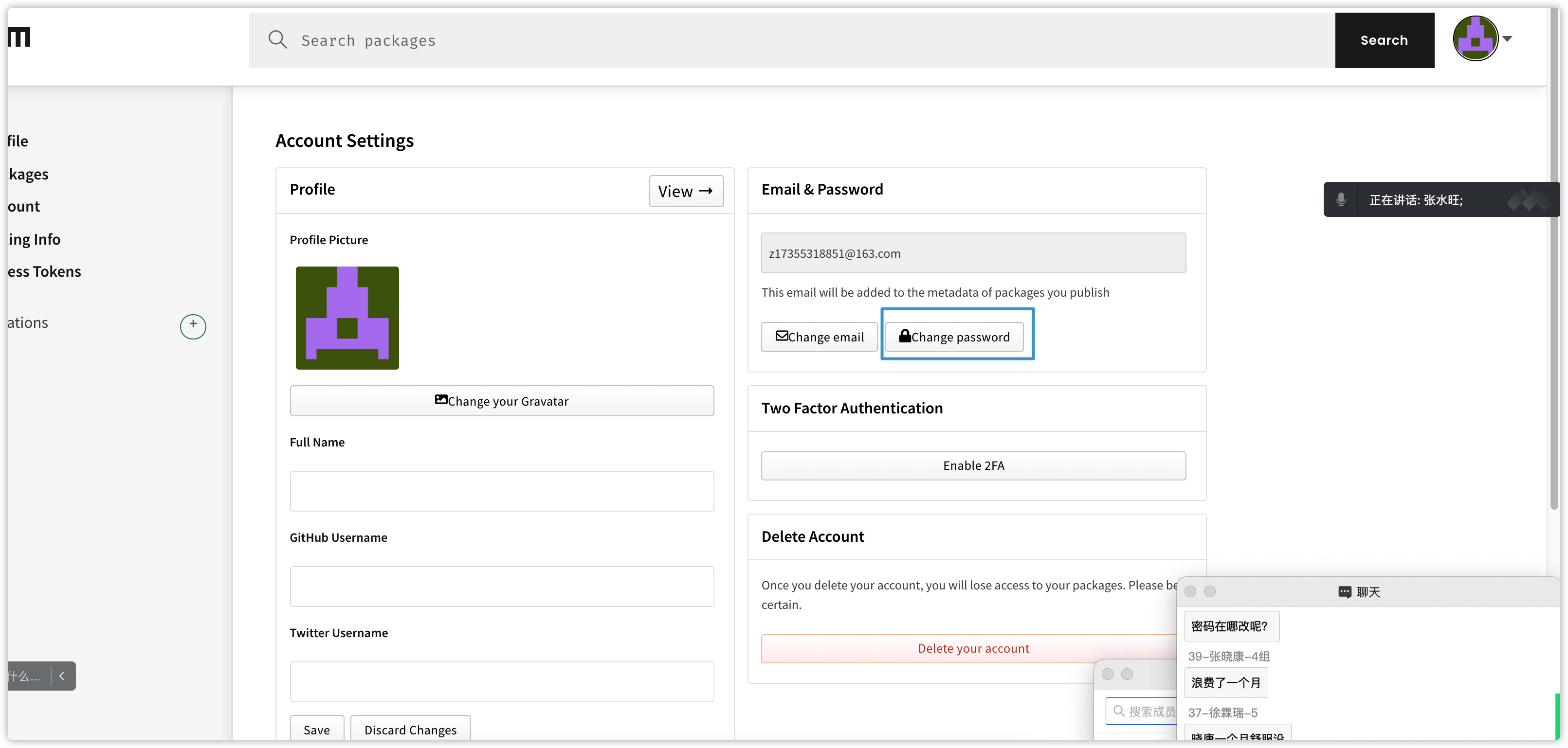Click the profile picture thumbnail
Viewport: 1568px width, 748px height.
coord(347,318)
